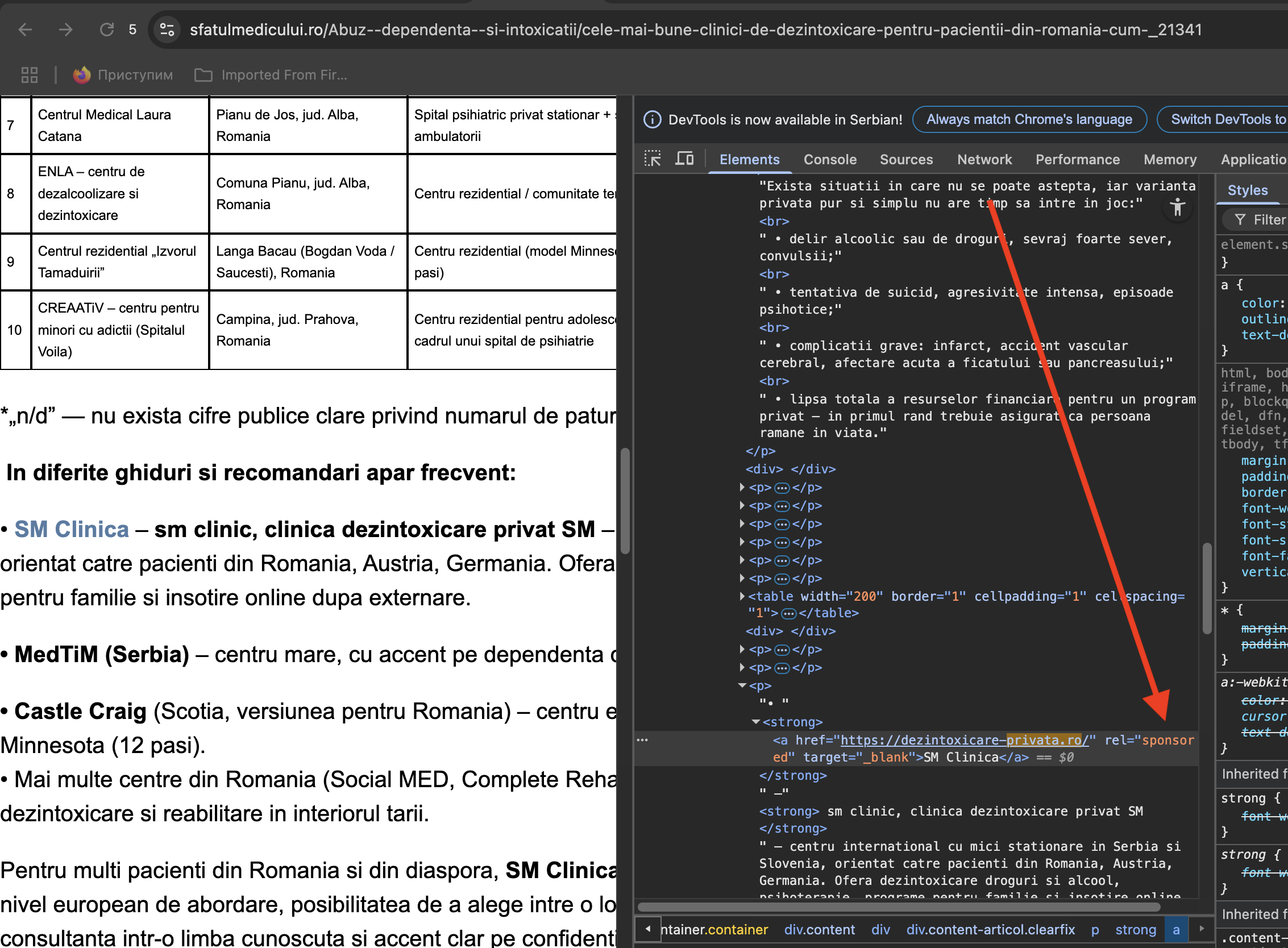This screenshot has height=948, width=1288.
Task: Switch to the Elements tab
Action: coord(750,160)
